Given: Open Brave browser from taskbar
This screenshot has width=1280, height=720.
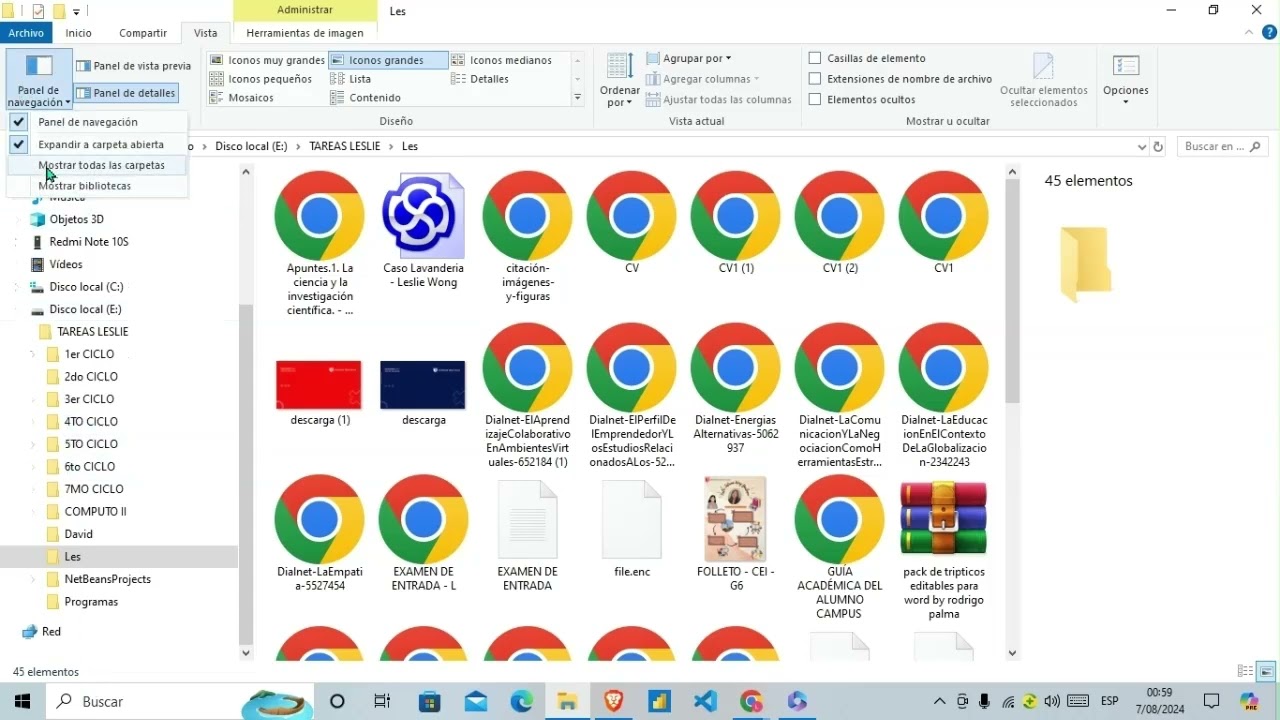Looking at the screenshot, I should coord(613,701).
